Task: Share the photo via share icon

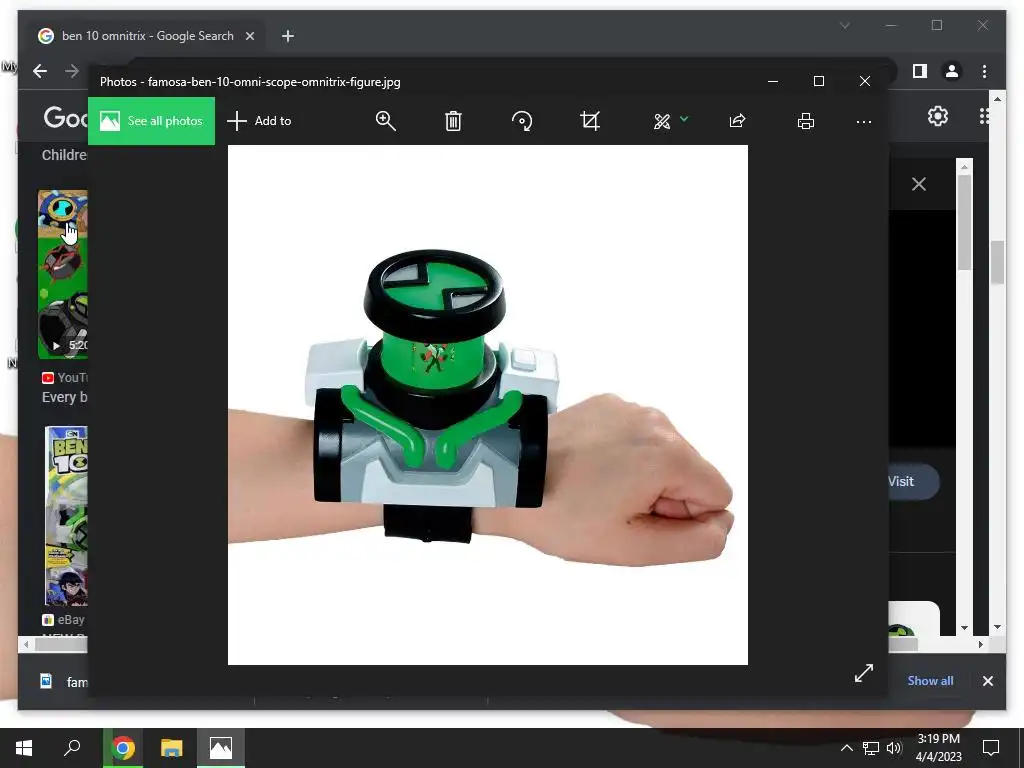Action: tap(737, 121)
